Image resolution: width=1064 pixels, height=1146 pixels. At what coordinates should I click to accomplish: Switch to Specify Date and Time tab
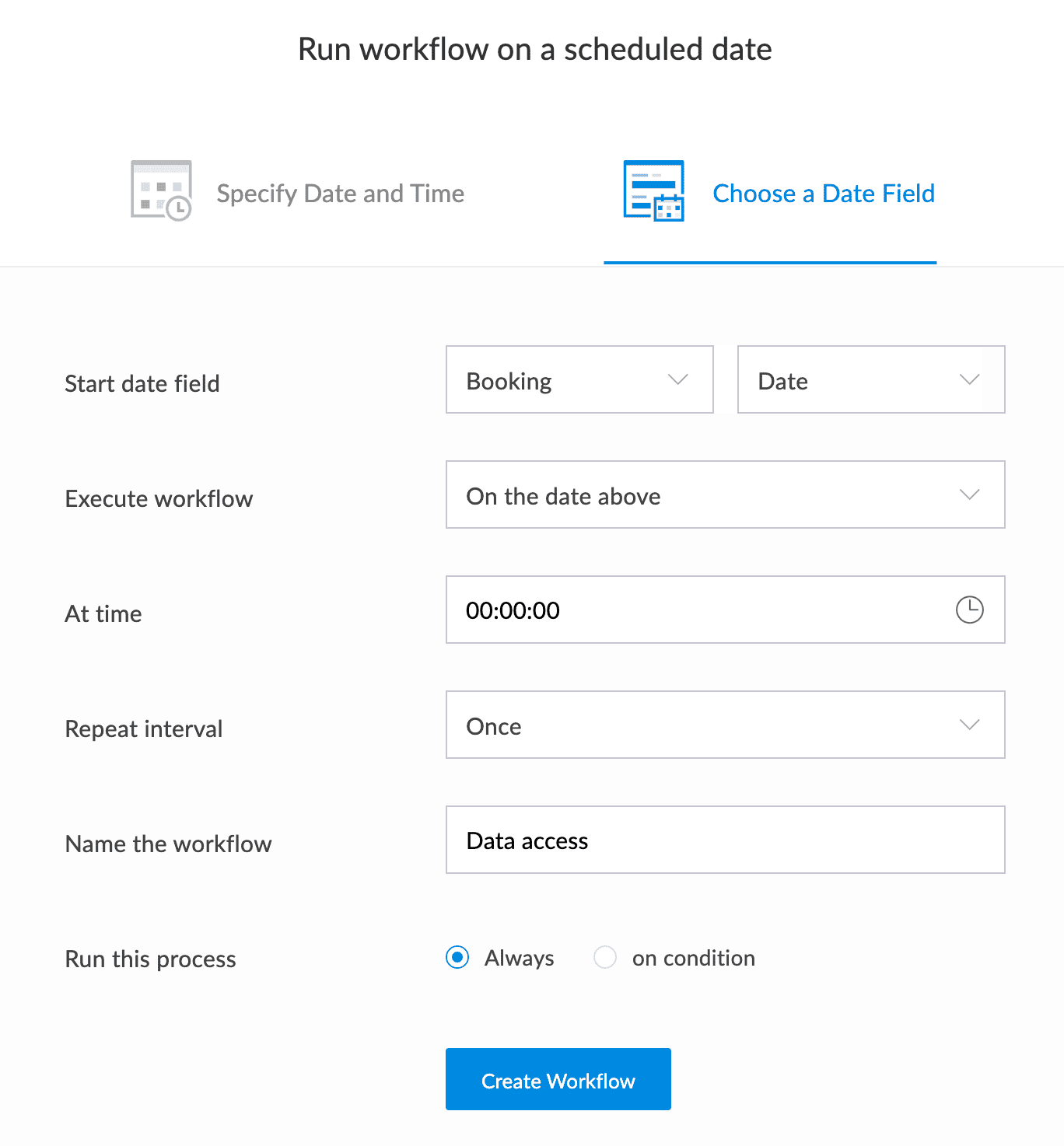(x=297, y=192)
